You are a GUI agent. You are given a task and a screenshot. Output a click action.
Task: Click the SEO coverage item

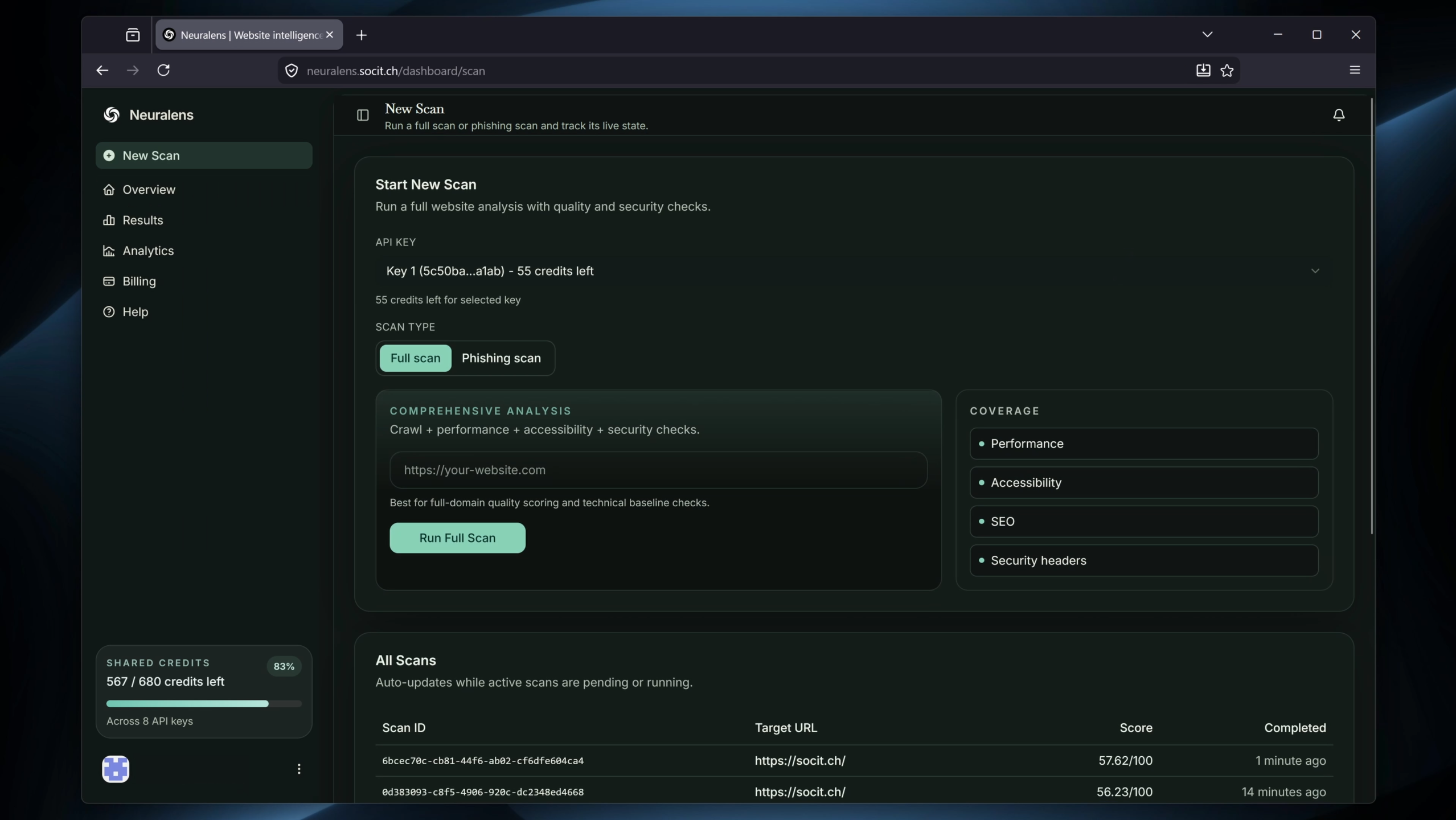1144,522
